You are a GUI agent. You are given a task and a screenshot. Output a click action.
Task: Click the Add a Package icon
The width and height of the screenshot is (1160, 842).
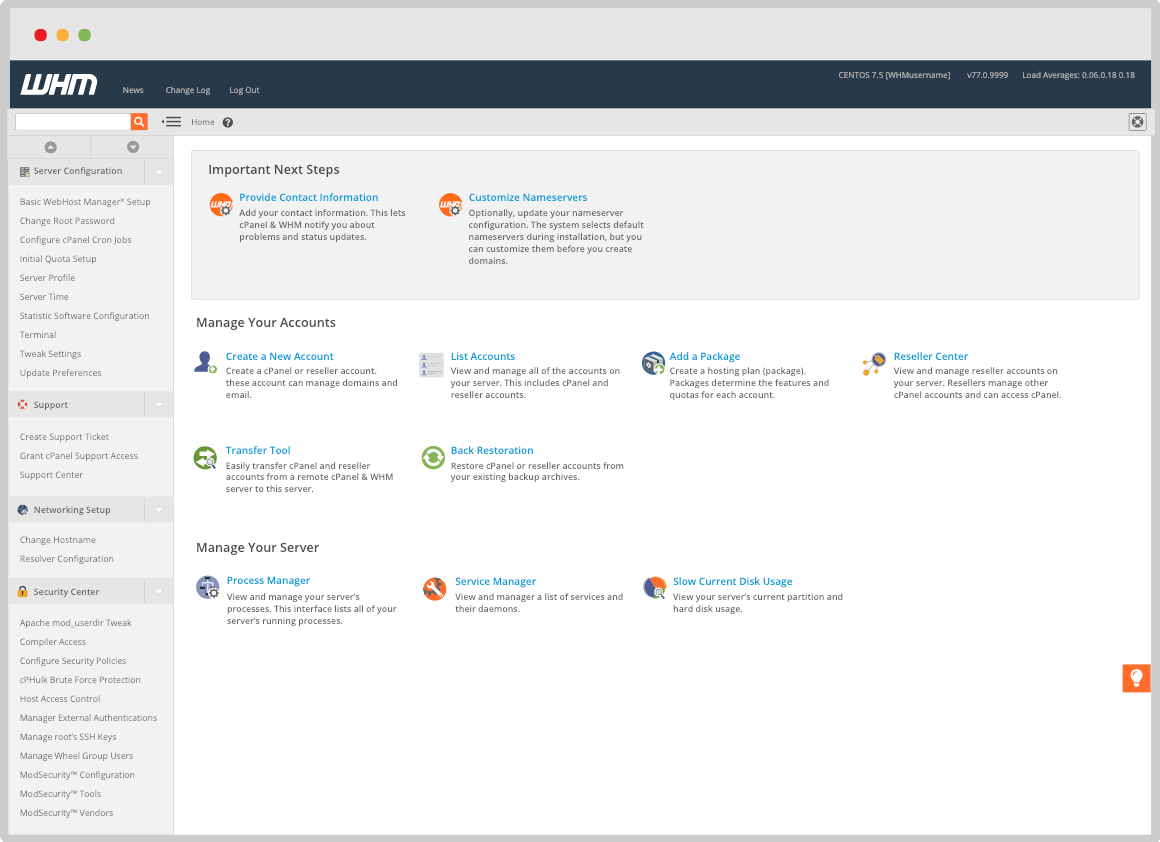click(x=653, y=363)
